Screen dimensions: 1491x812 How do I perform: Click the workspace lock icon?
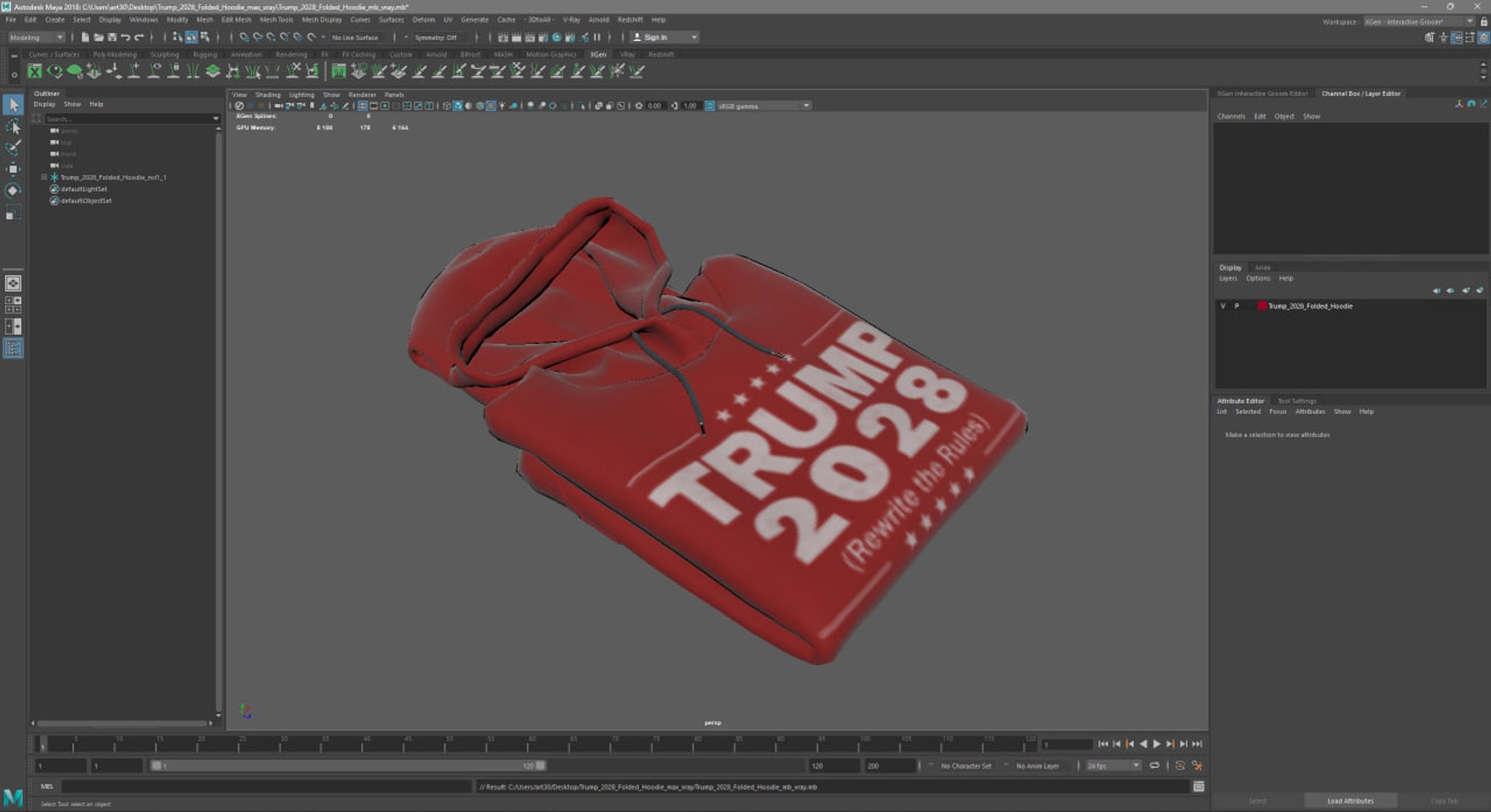1484,22
